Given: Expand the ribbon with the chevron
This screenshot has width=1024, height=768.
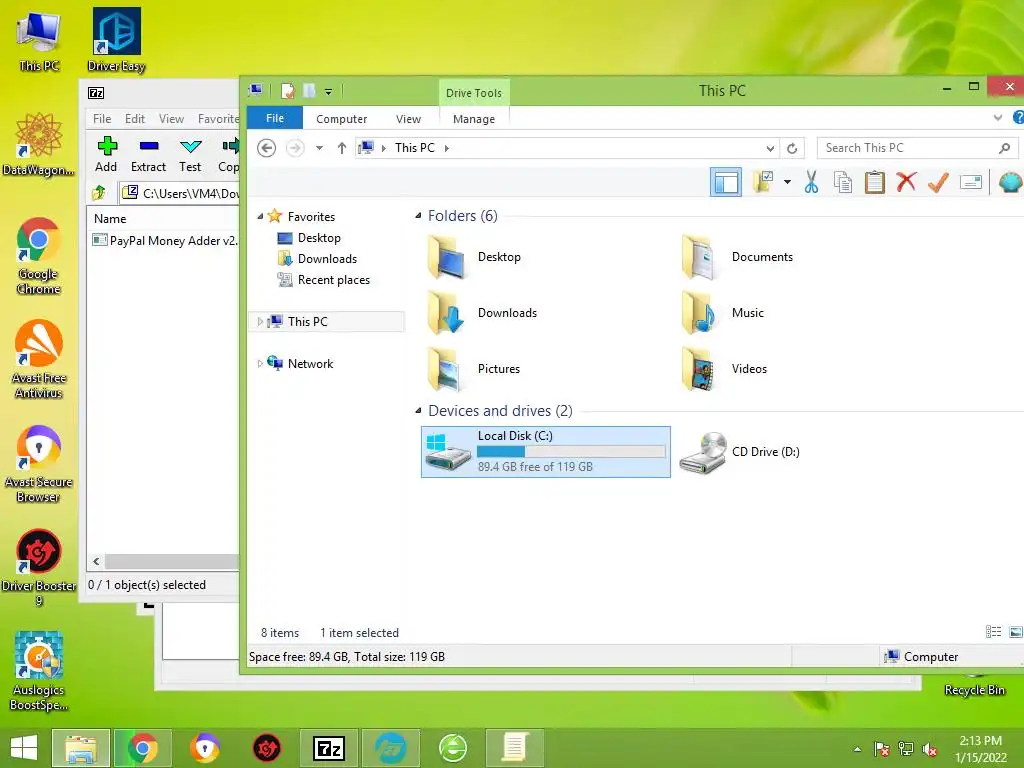Looking at the screenshot, I should (x=997, y=118).
